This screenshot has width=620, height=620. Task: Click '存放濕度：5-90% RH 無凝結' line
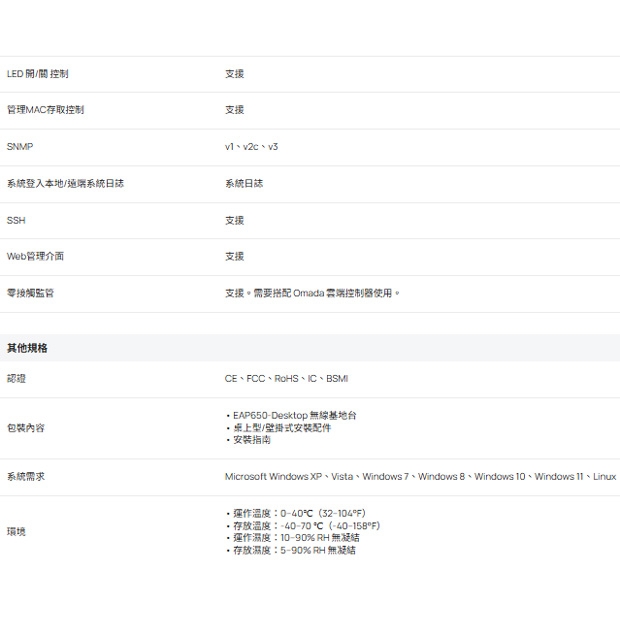click(x=294, y=550)
